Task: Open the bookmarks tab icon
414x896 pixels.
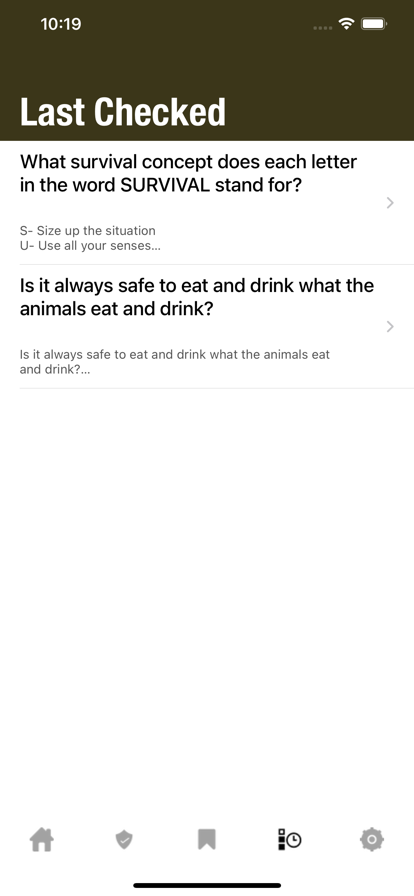Action: pos(206,839)
